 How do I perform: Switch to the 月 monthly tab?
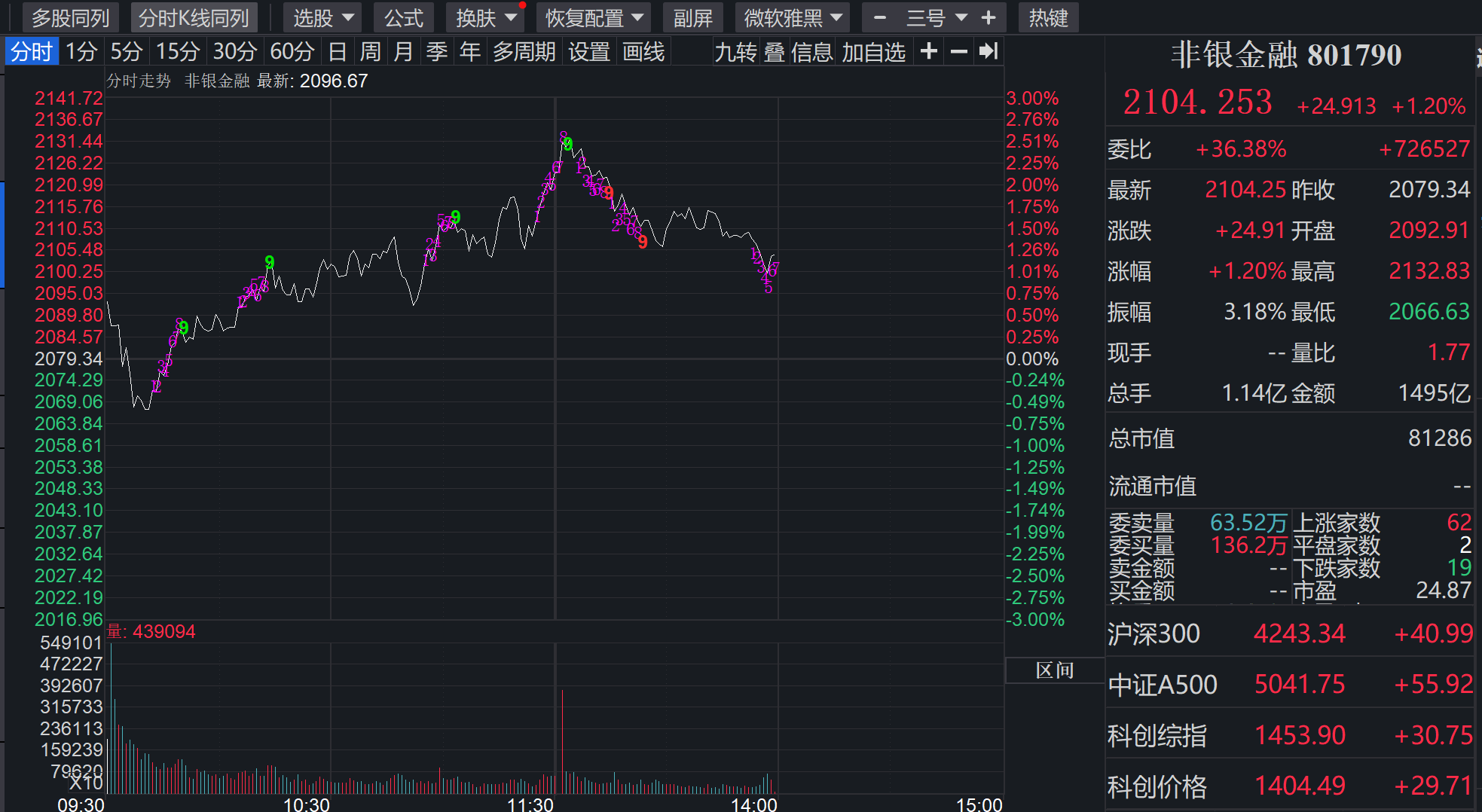click(x=403, y=51)
